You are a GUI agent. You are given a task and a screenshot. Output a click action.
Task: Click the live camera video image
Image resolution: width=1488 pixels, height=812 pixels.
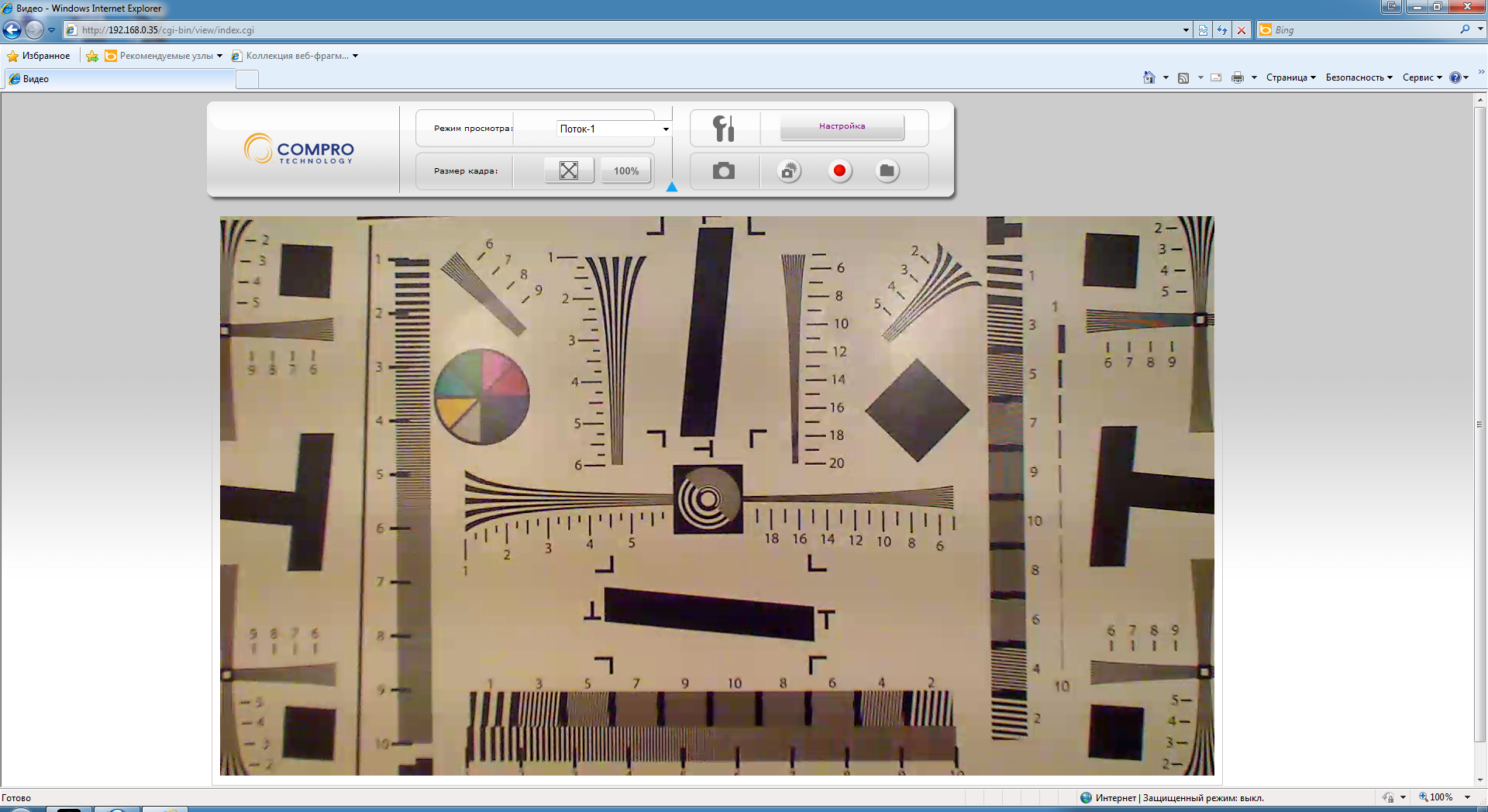(717, 496)
